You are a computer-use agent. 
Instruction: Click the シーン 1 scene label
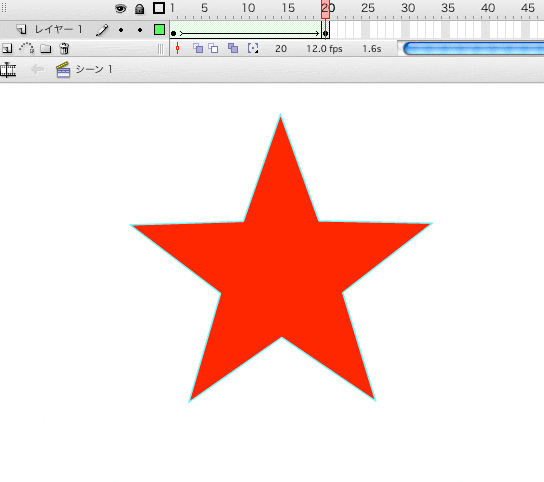(94, 69)
